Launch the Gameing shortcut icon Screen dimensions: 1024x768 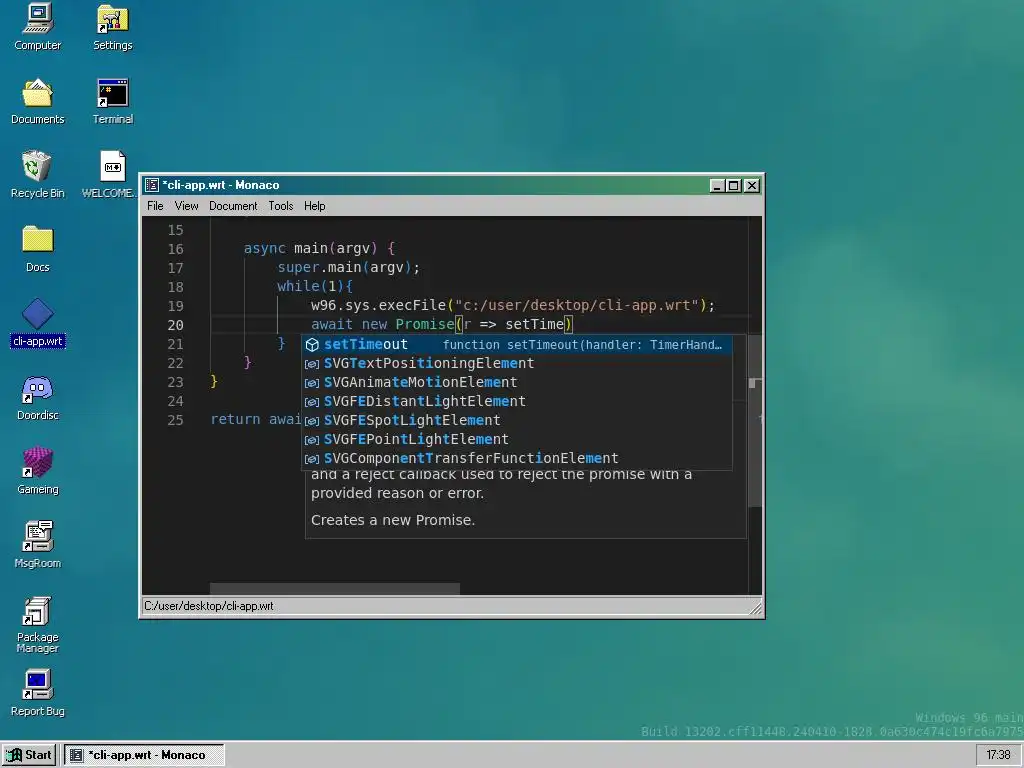pyautogui.click(x=37, y=471)
